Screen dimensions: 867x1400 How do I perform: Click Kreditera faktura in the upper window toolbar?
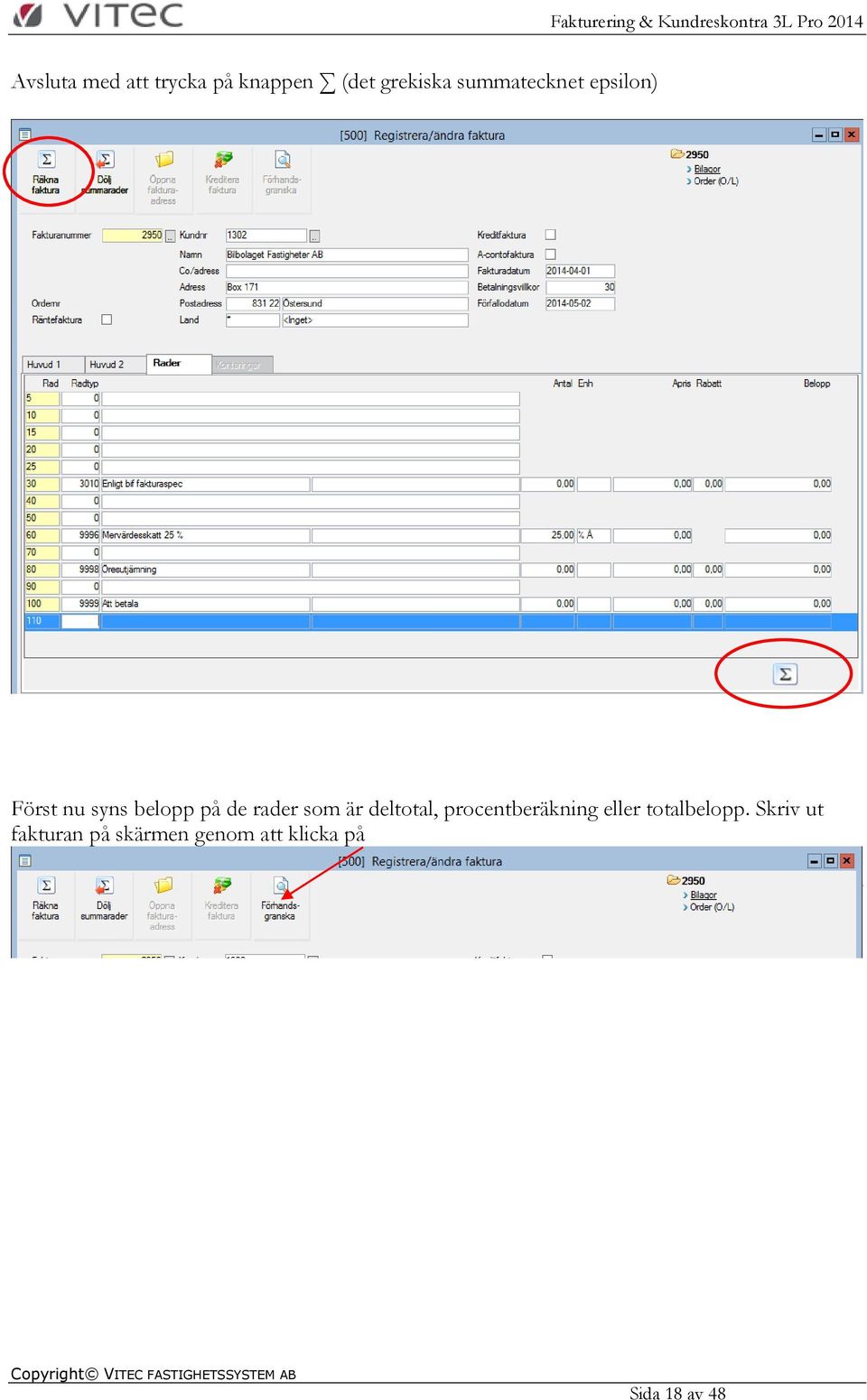[222, 173]
